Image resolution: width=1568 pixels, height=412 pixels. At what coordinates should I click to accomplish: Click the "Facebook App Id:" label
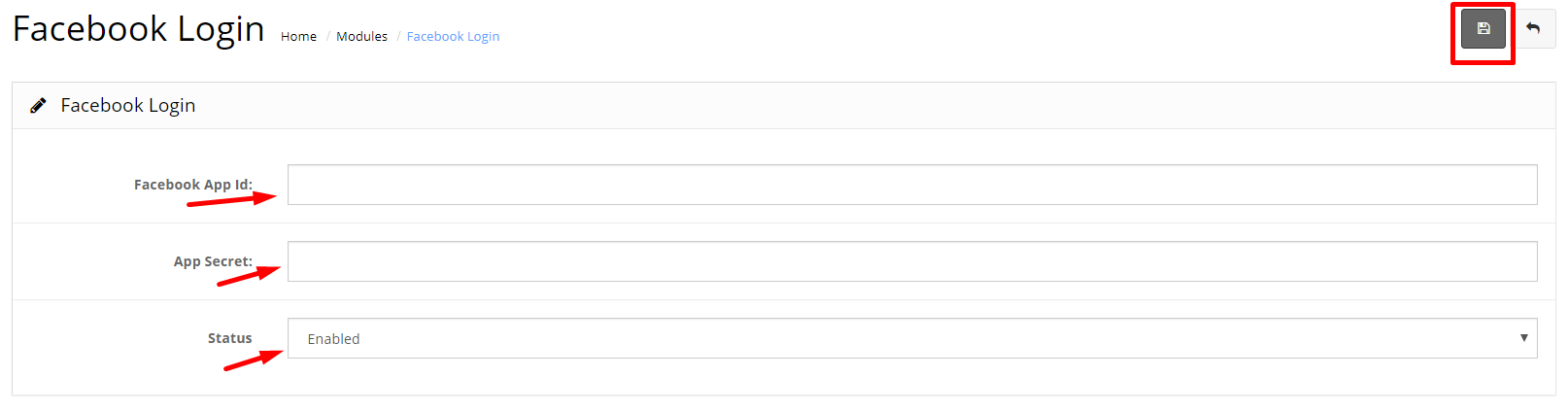coord(193,185)
